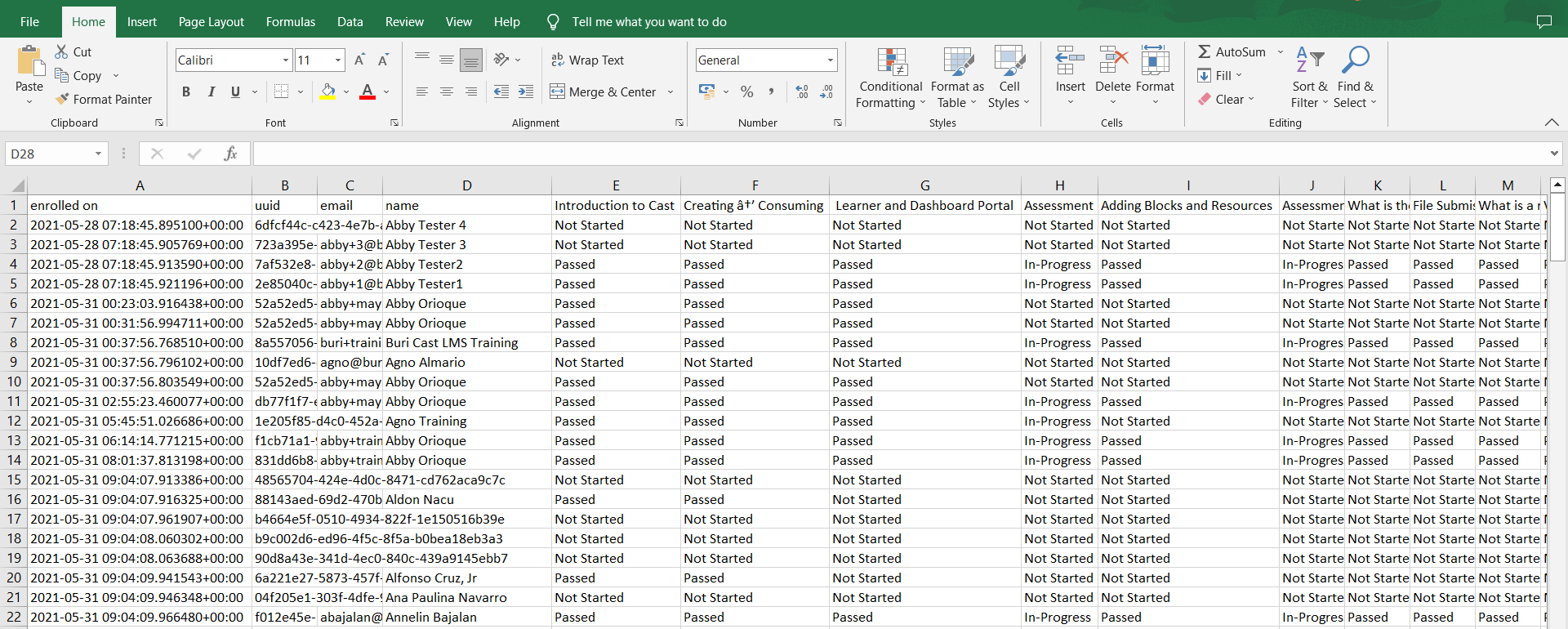Open the font name dropdown

[x=286, y=60]
